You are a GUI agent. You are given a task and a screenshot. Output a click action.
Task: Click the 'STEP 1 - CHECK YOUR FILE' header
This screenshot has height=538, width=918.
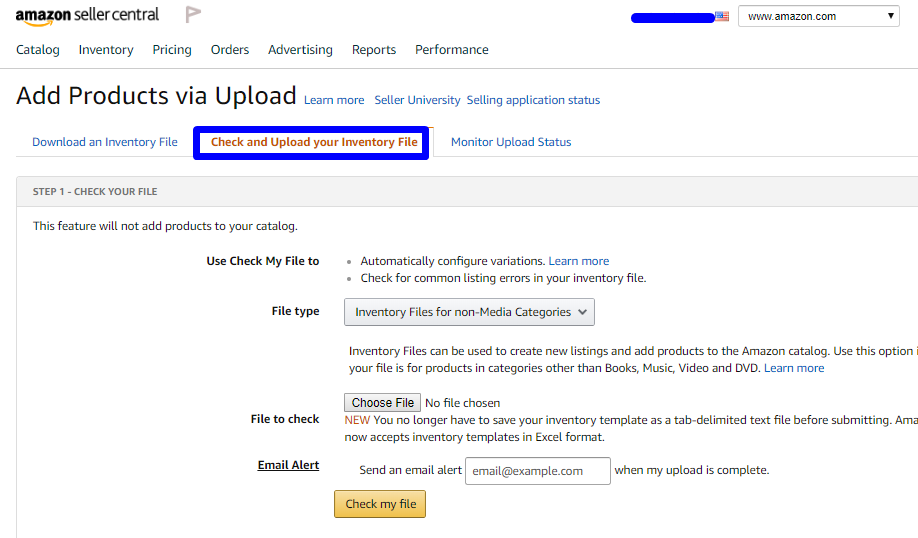point(95,191)
